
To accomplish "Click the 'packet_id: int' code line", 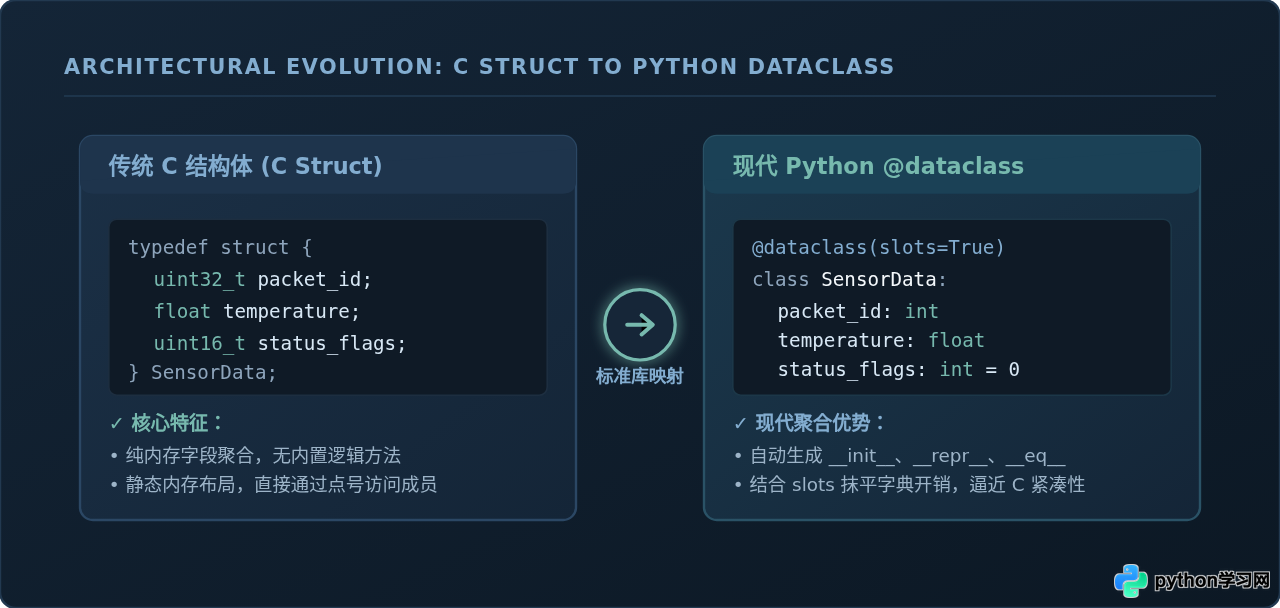I will point(858,311).
